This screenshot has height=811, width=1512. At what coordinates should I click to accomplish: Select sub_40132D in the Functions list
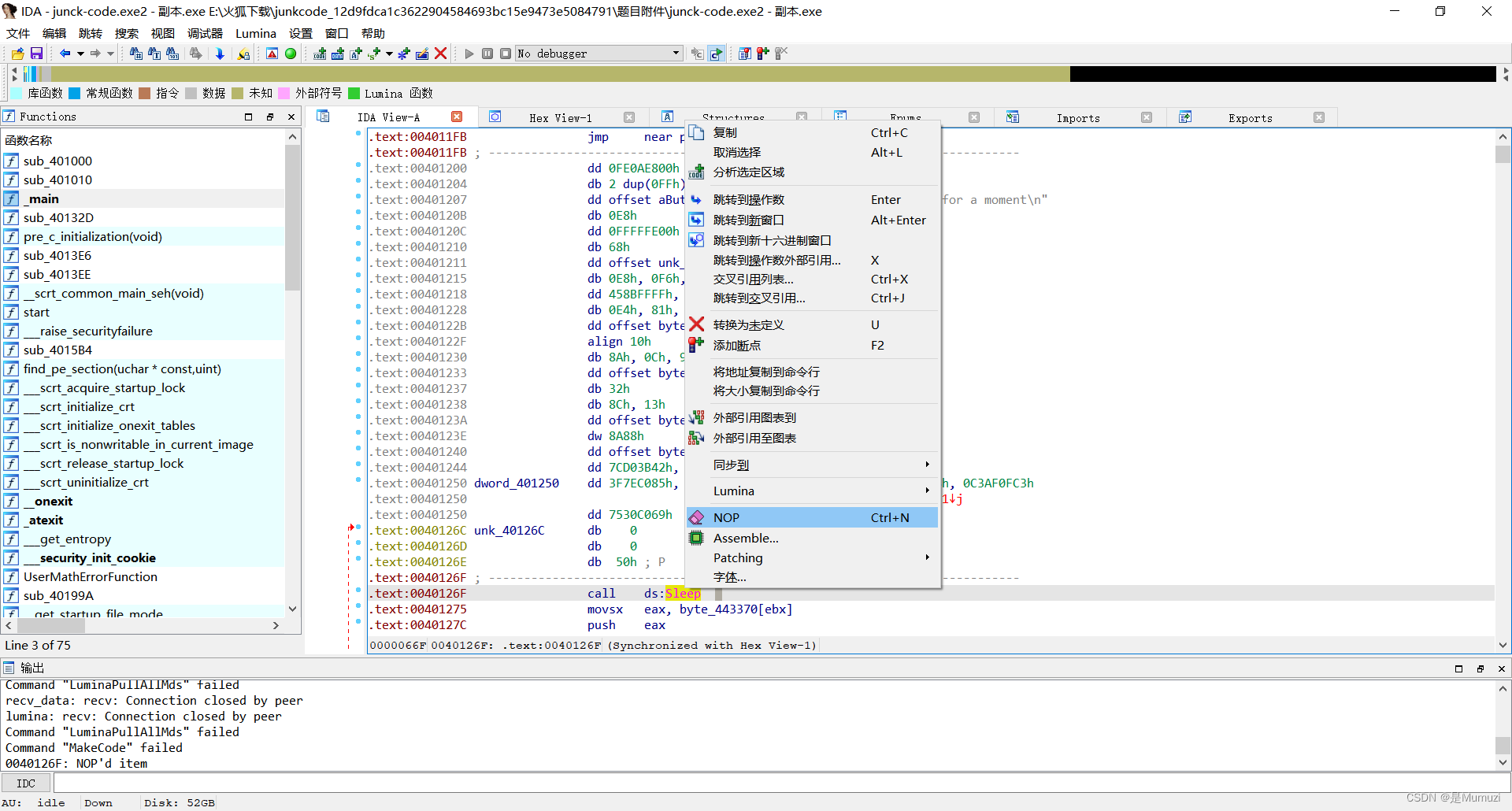pos(143,217)
